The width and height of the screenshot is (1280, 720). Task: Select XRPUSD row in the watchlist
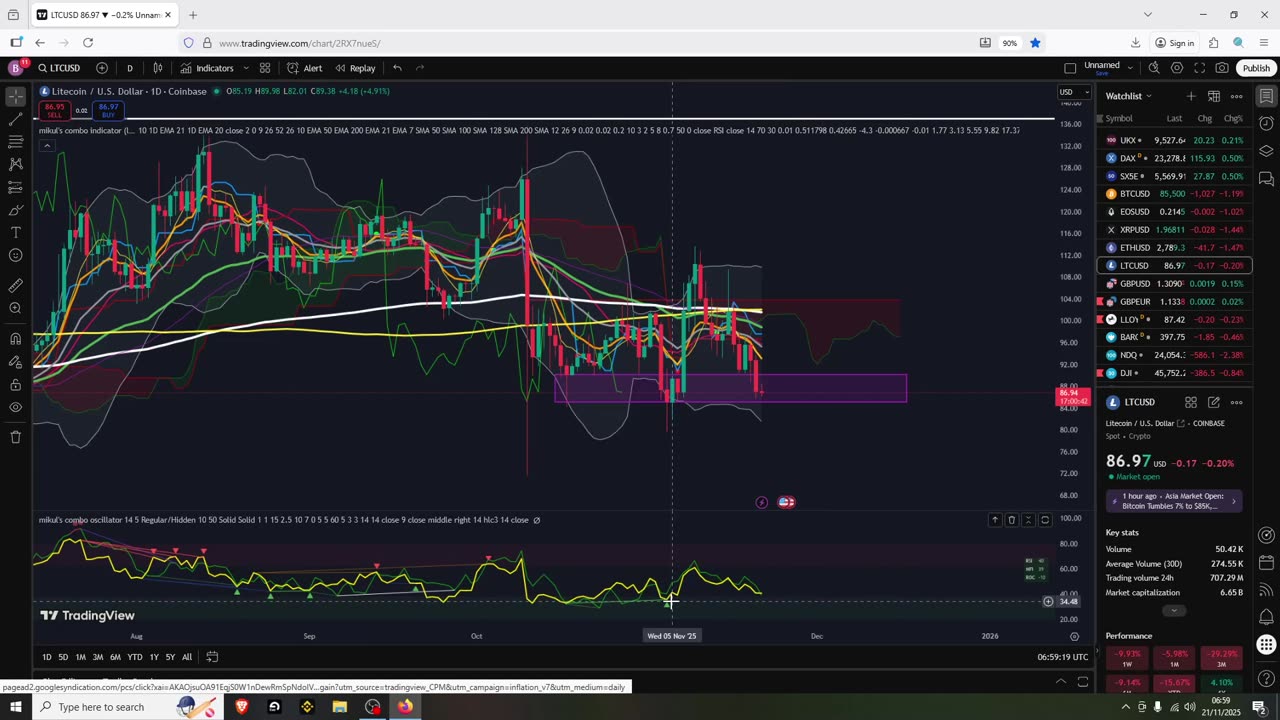click(x=1174, y=230)
